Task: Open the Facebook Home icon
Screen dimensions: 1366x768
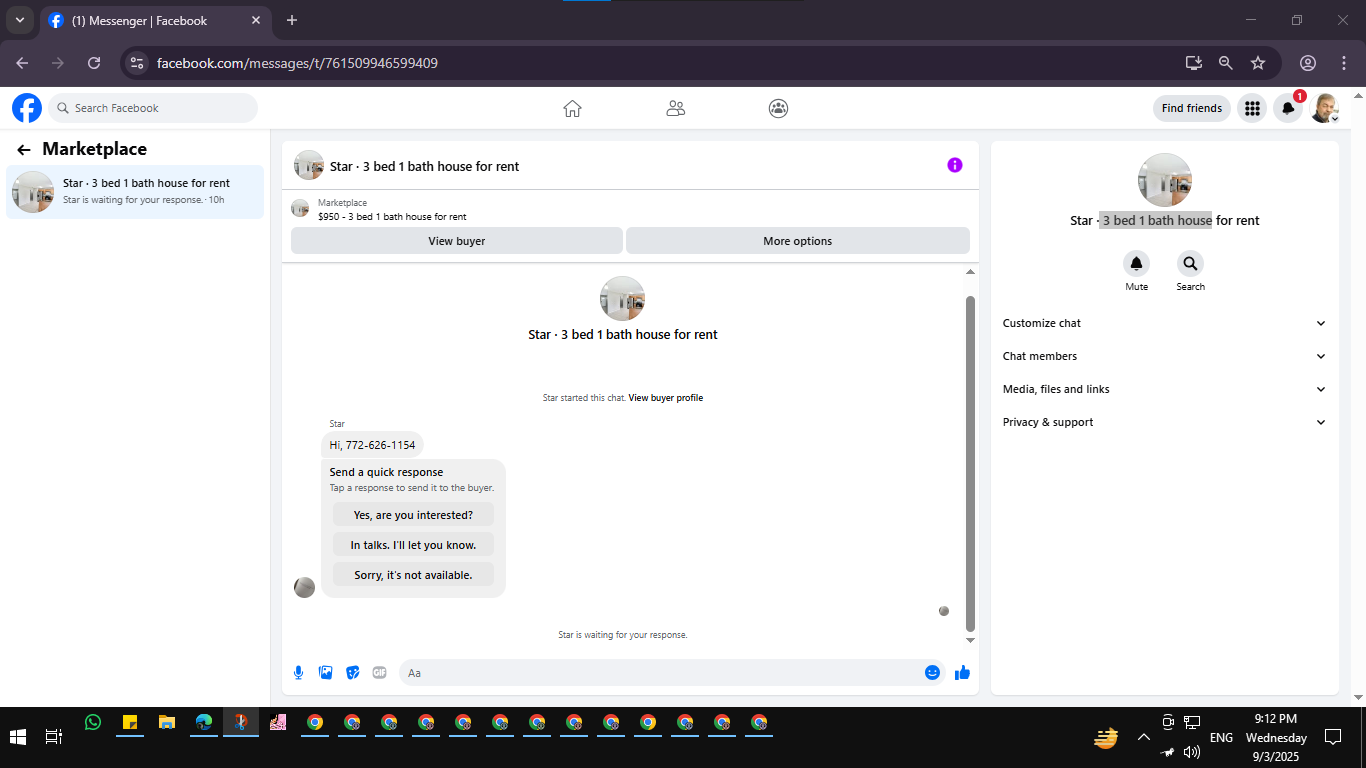Action: (x=572, y=108)
